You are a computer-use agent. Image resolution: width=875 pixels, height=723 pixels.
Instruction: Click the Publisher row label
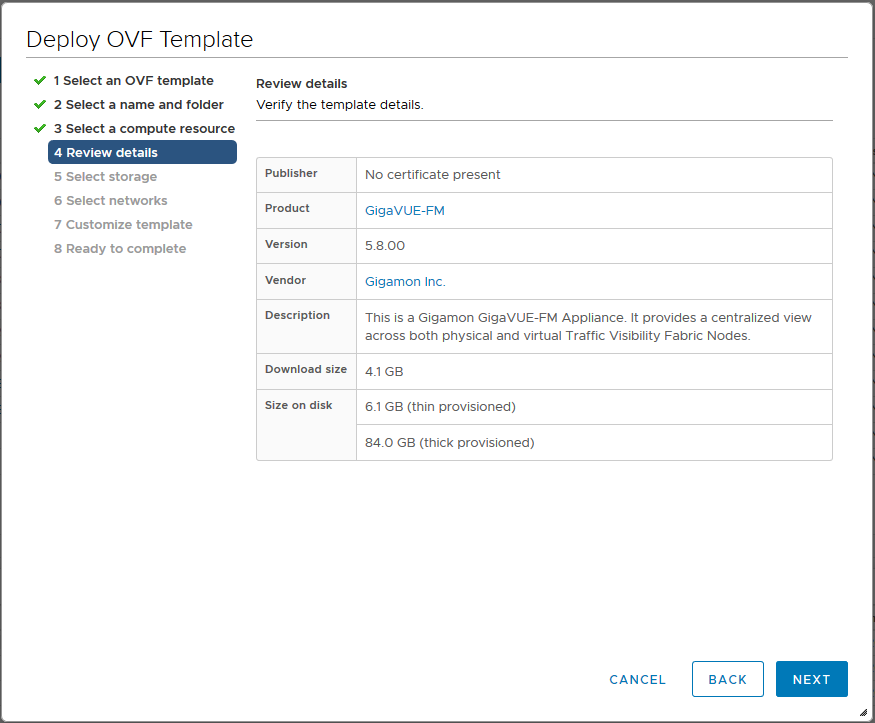291,173
